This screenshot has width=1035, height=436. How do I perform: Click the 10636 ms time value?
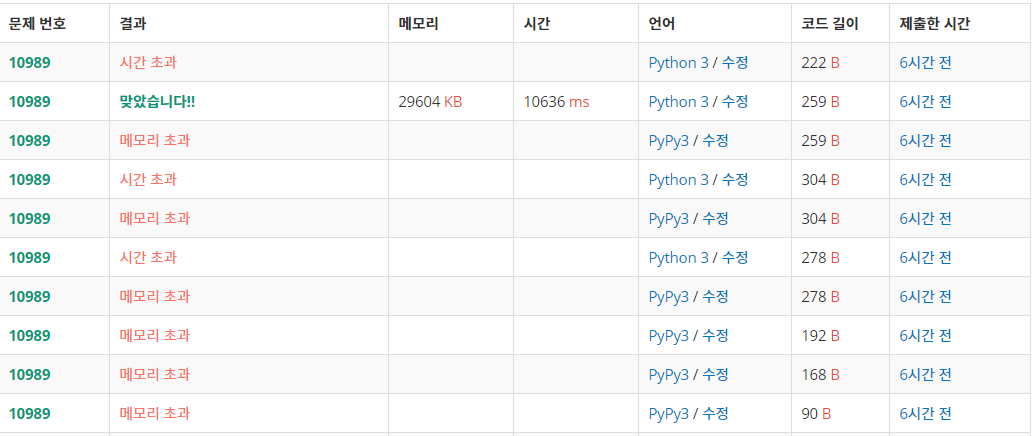pos(556,102)
